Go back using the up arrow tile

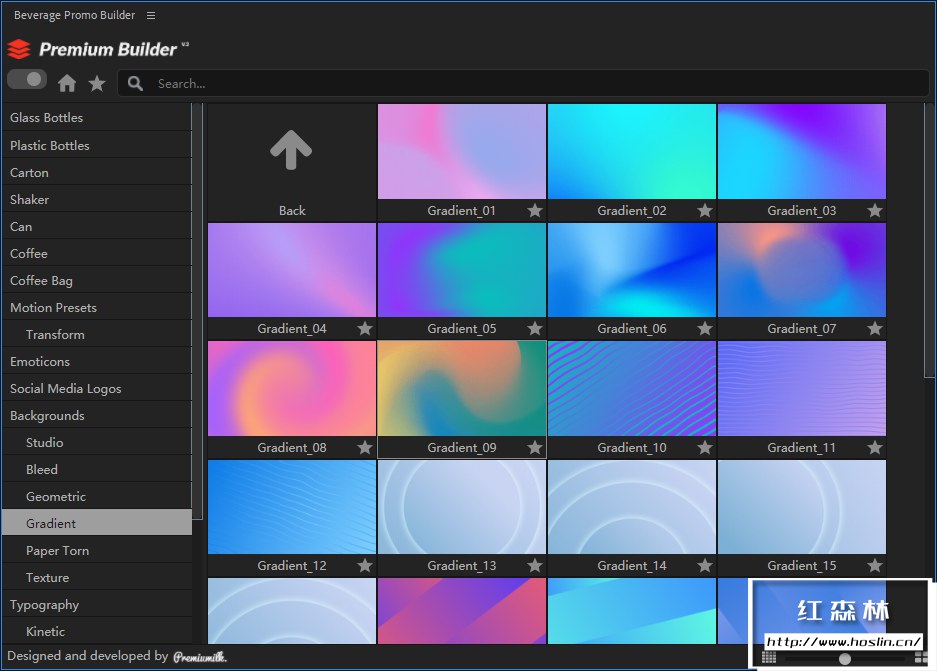[x=291, y=150]
